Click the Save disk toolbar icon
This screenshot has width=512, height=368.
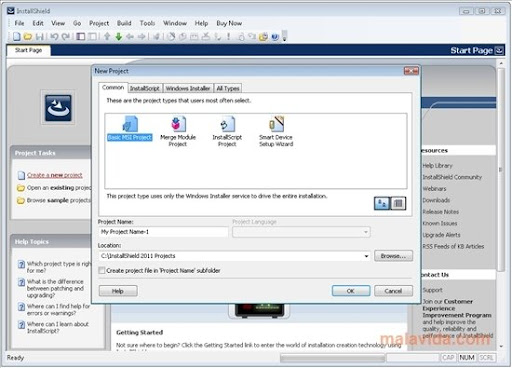click(x=40, y=36)
